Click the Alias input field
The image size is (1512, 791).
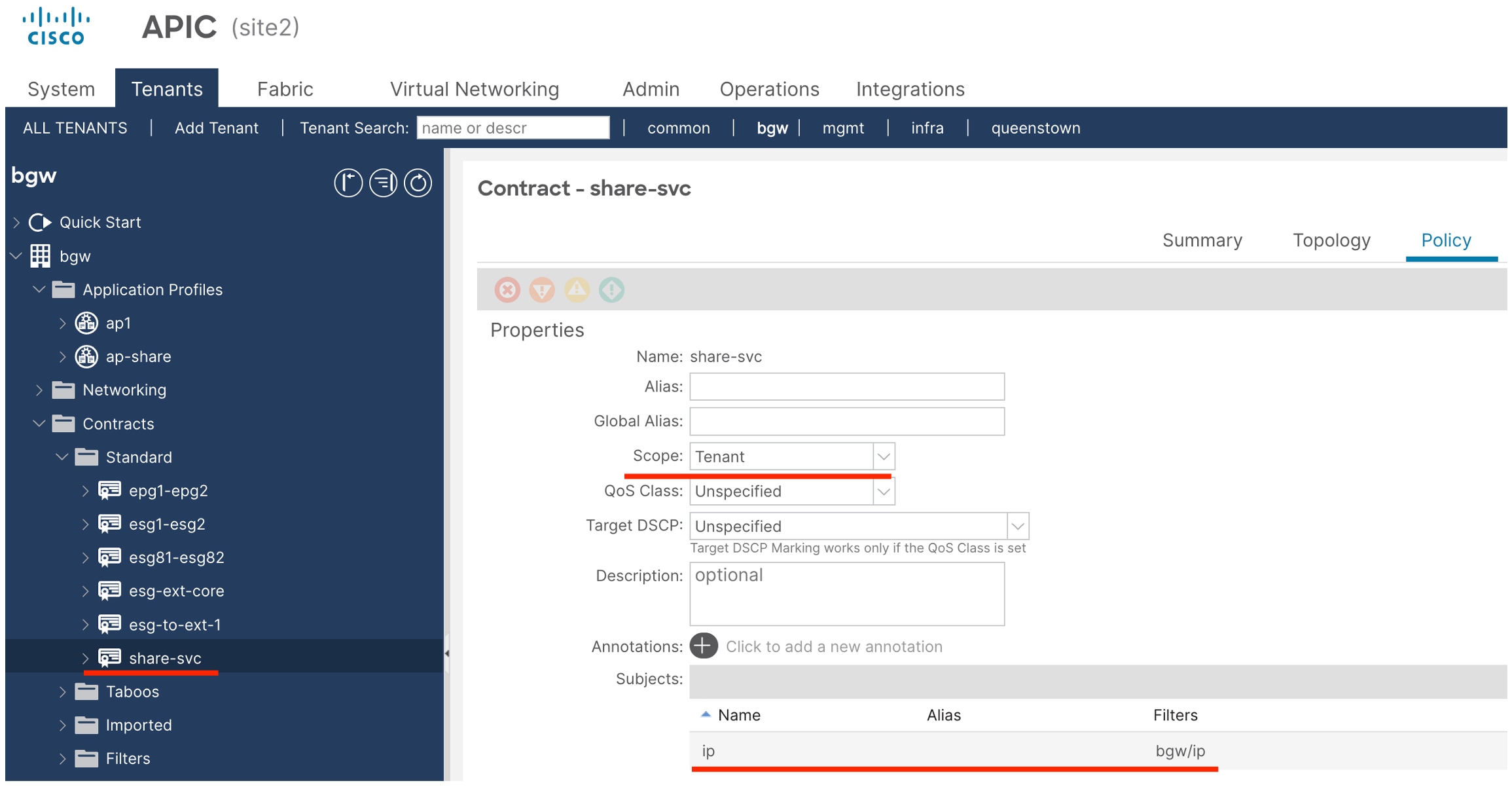[847, 386]
